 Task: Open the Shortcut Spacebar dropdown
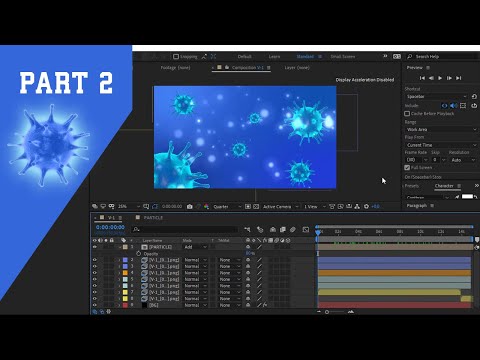click(436, 97)
